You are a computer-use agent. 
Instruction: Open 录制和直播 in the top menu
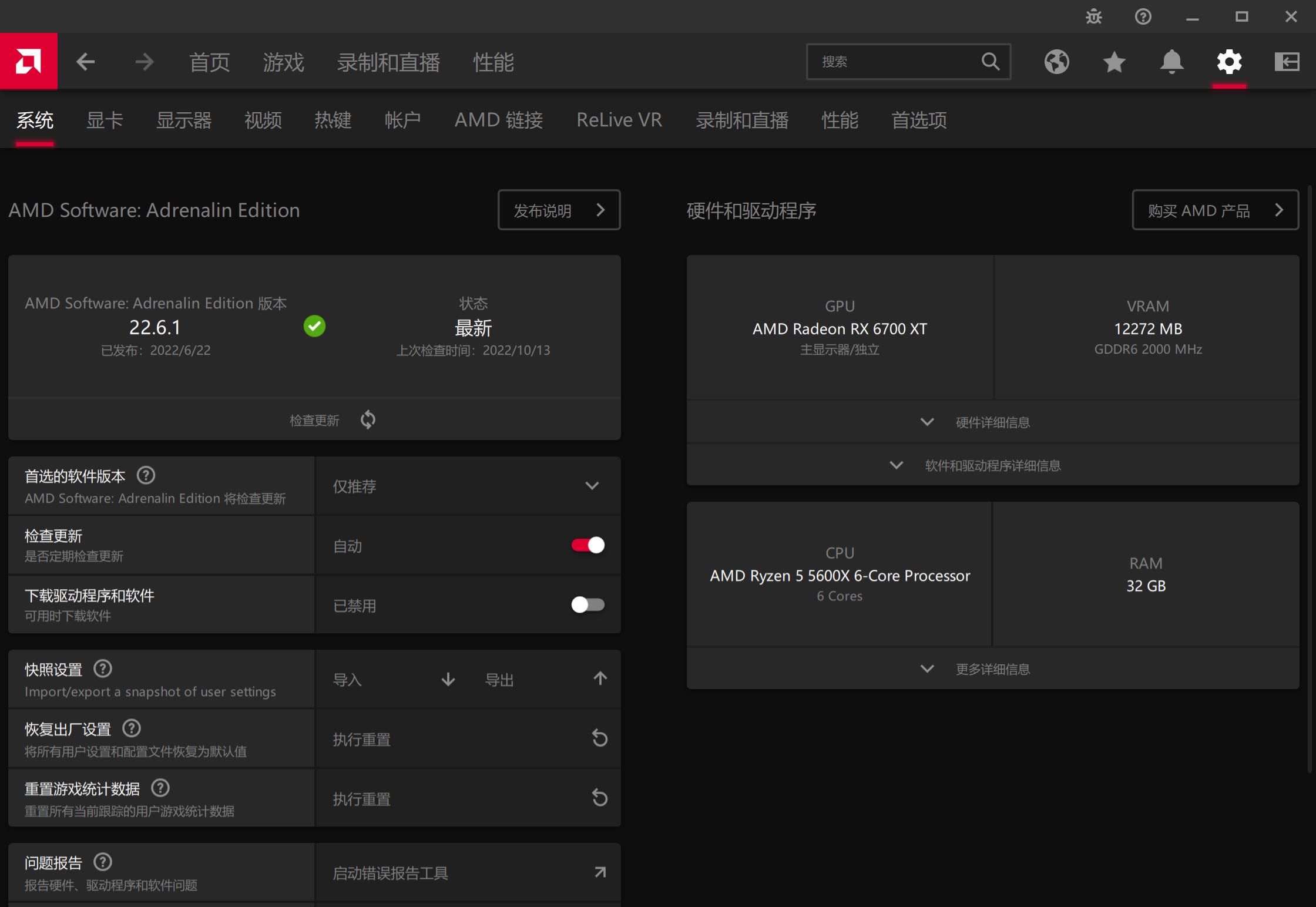(388, 62)
